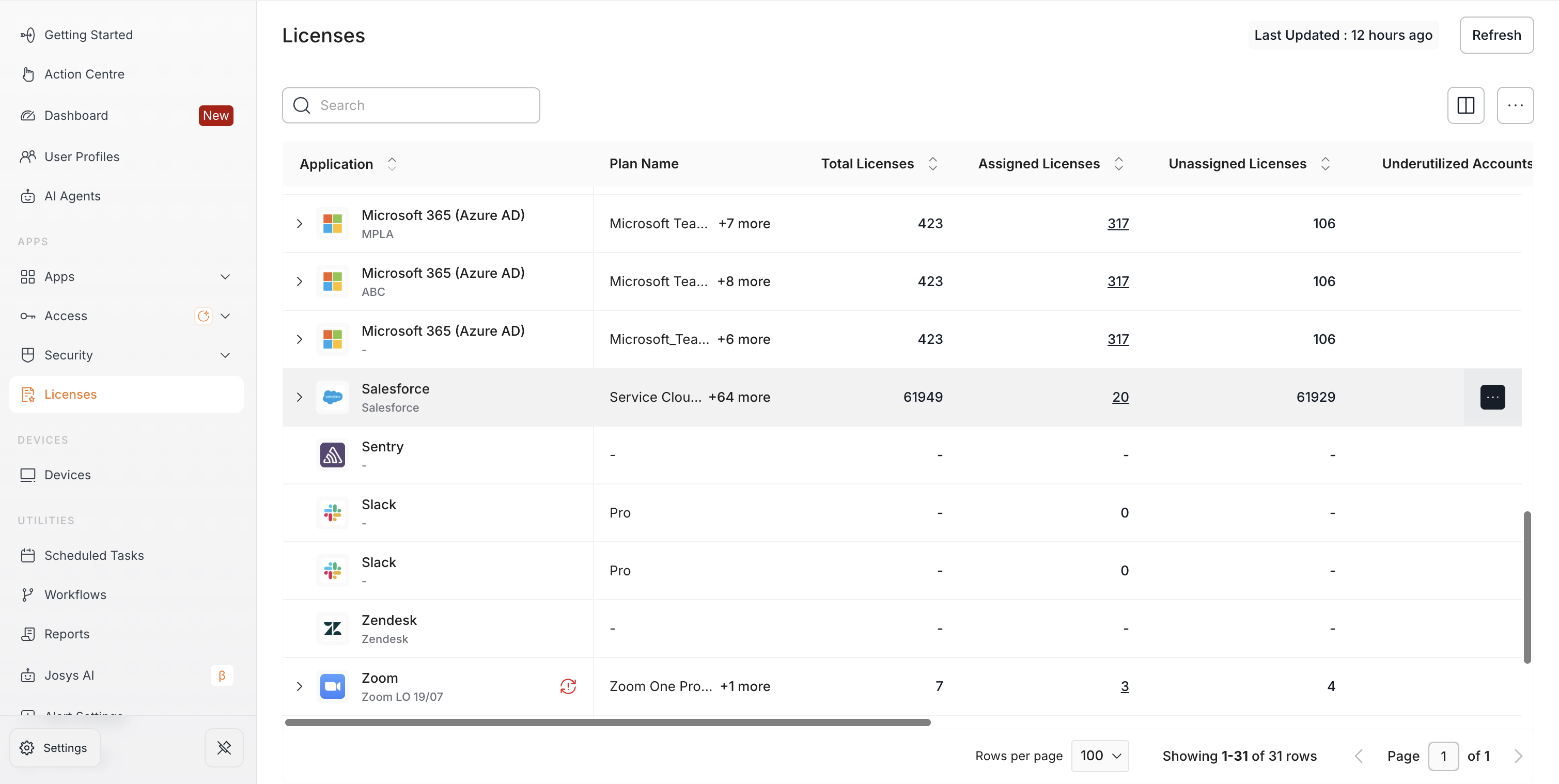The image size is (1559, 784).
Task: Expand the Salesforce row
Action: click(x=299, y=397)
